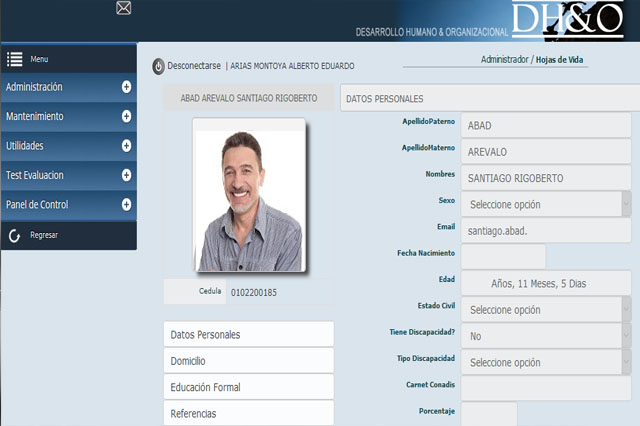
Task: Expand Utilidades plus icon
Action: point(126,146)
